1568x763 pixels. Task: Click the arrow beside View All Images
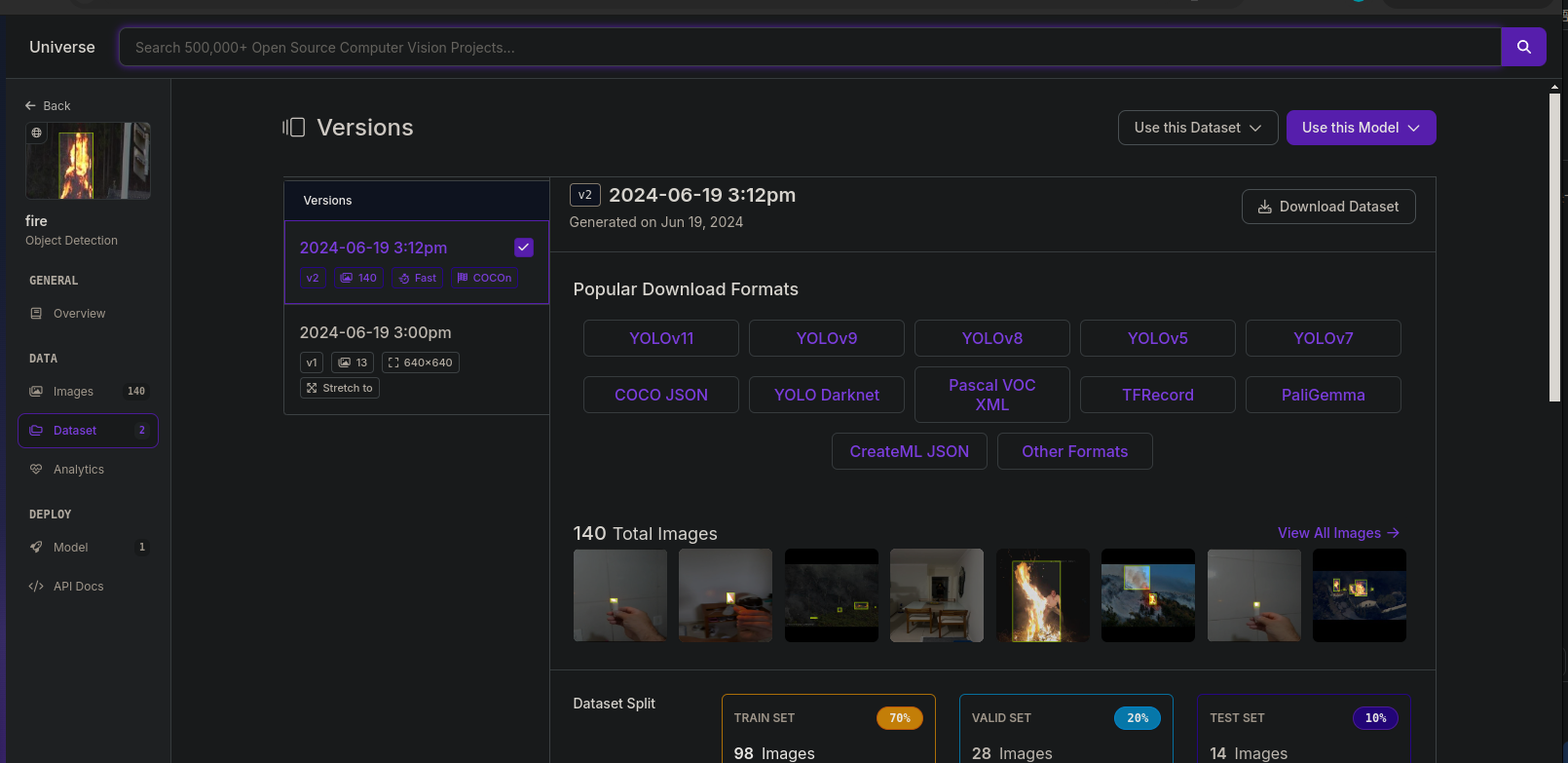point(1394,533)
